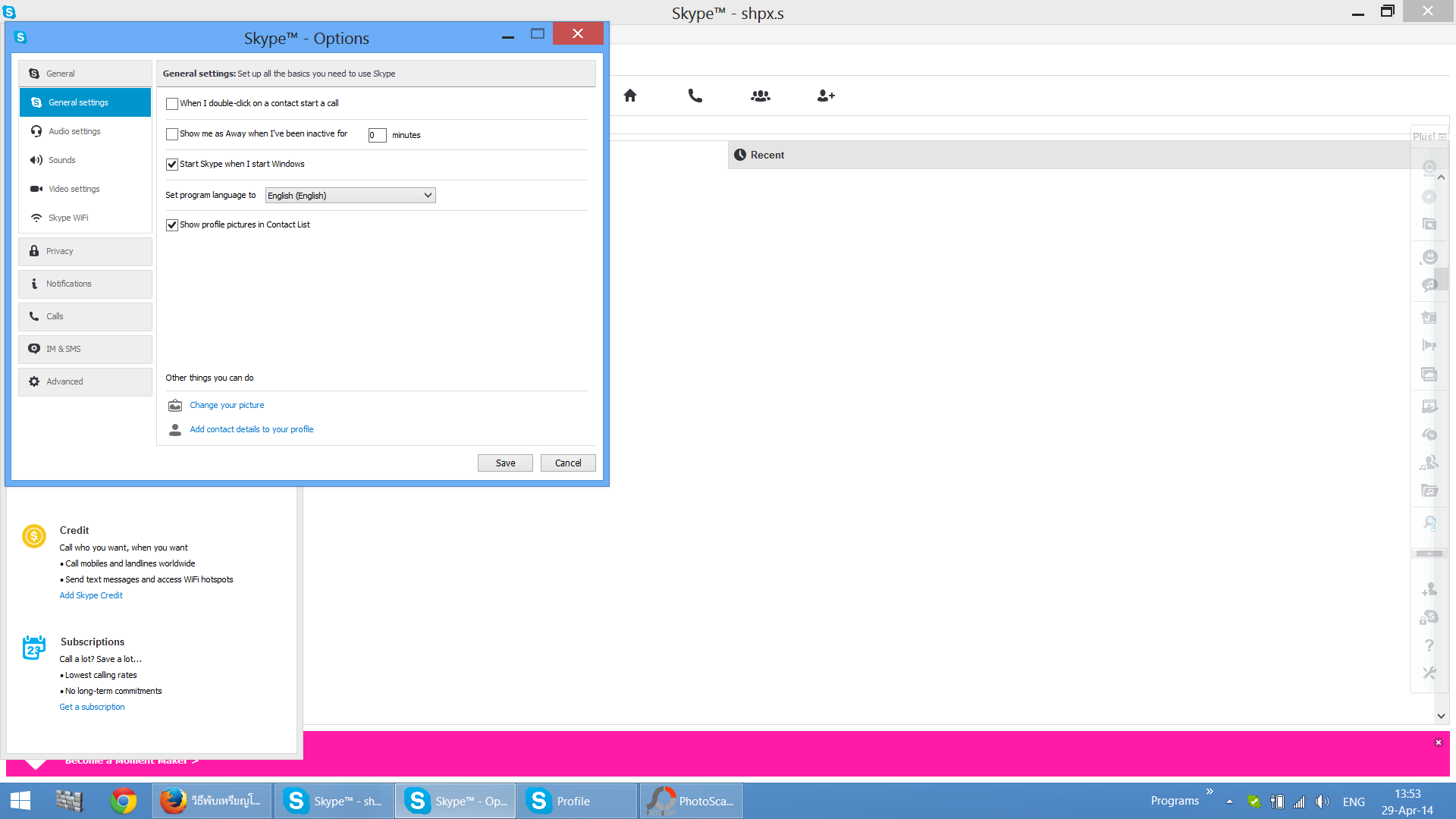Click the Subscriptions calendar icon
This screenshot has width=1456, height=819.
click(x=34, y=648)
